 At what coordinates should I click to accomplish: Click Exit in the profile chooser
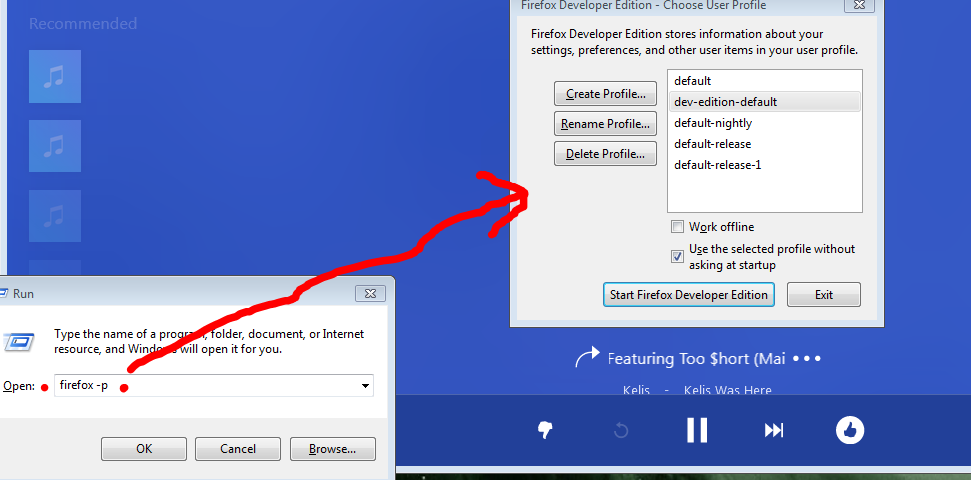point(824,295)
